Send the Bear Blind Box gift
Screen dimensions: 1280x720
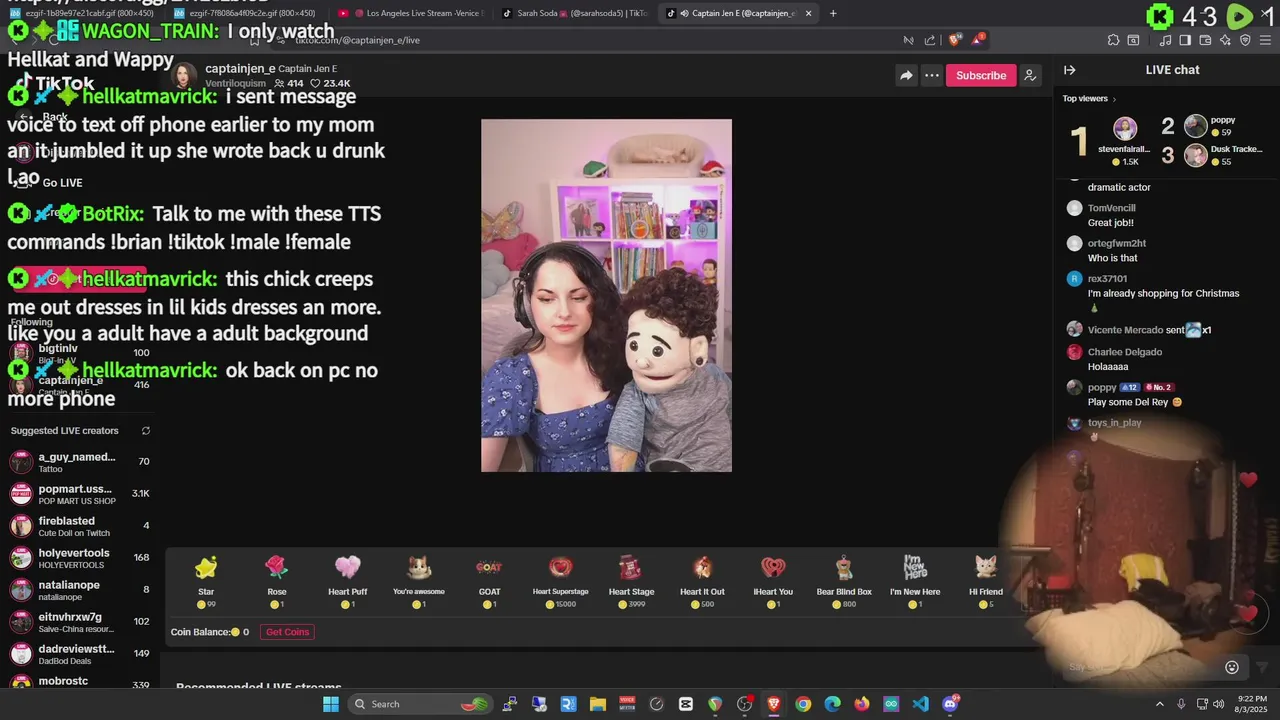pos(844,583)
